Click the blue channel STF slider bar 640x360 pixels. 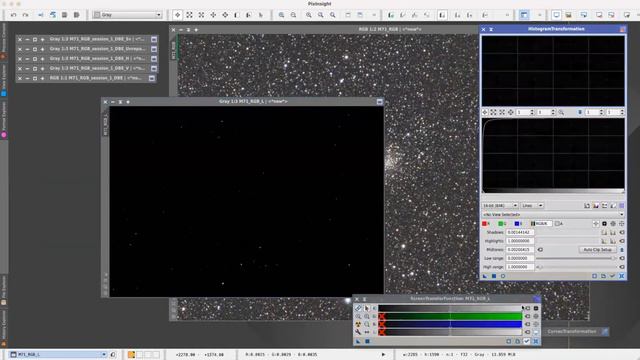click(x=450, y=324)
